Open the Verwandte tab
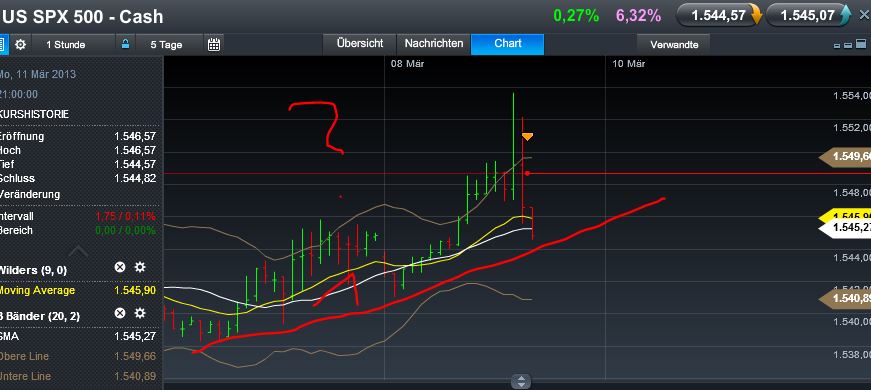This screenshot has width=871, height=390. click(x=674, y=44)
